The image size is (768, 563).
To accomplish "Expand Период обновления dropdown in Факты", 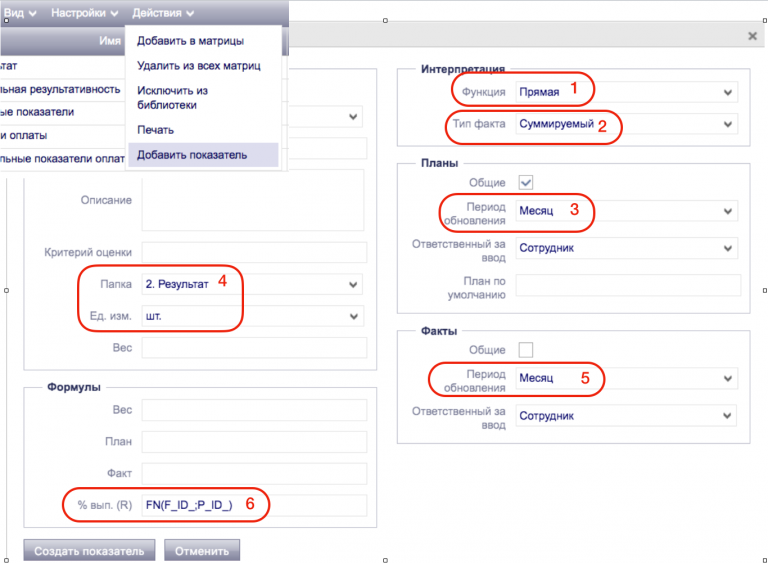I will pyautogui.click(x=626, y=378).
